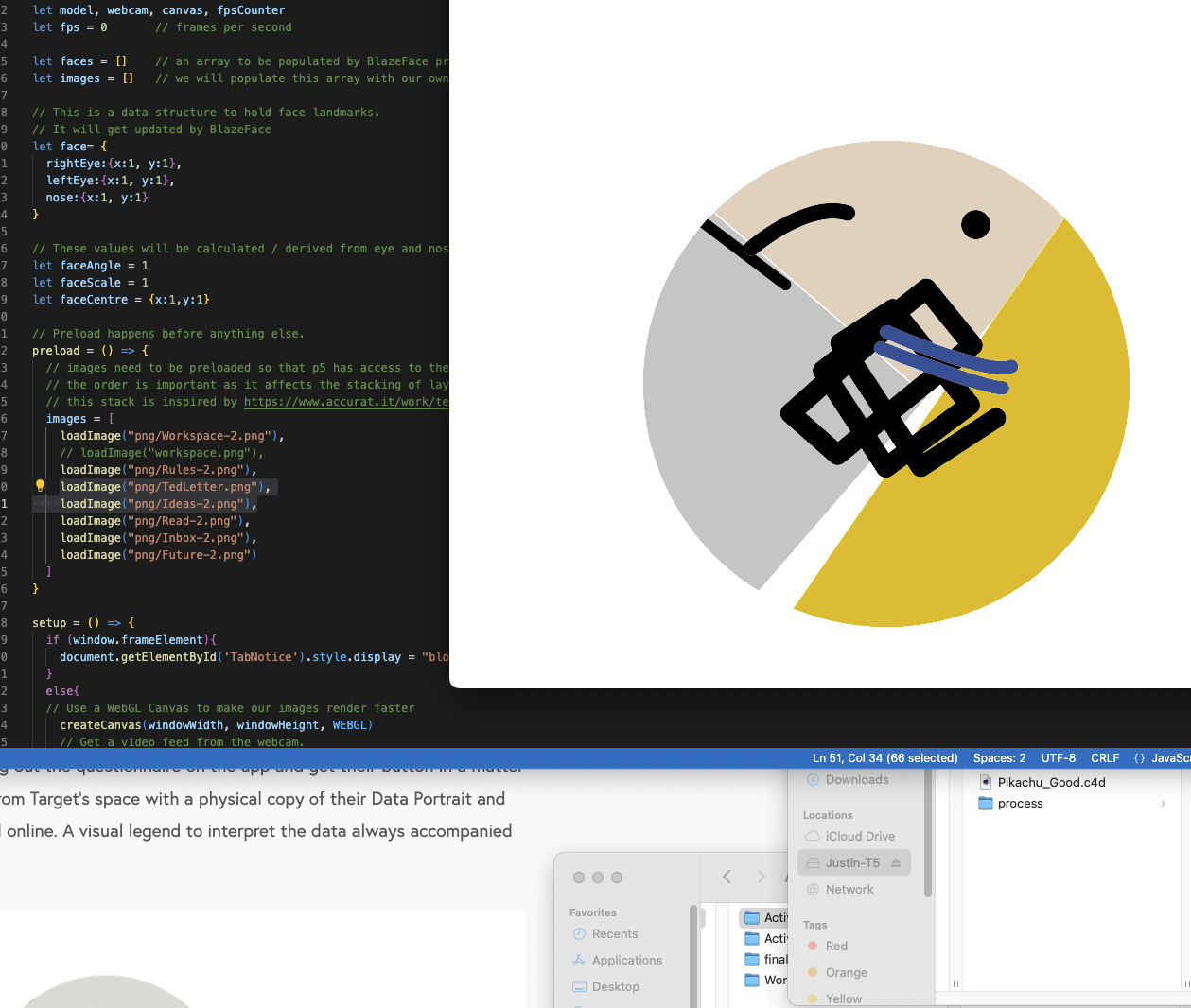Screen dimensions: 1191x1008
Task: Collapse the Locations section header
Action: (x=828, y=815)
